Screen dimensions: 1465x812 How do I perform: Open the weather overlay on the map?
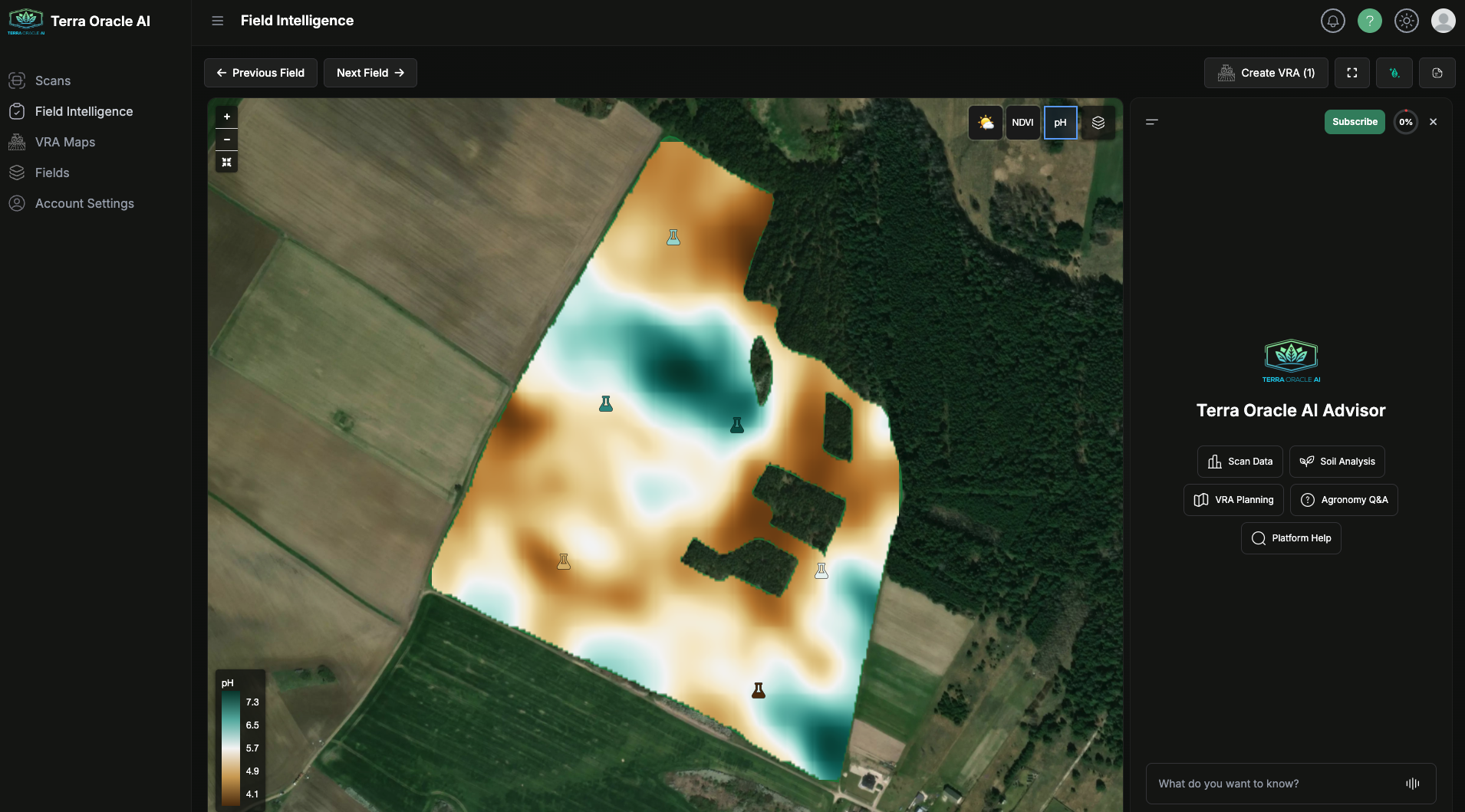(x=986, y=122)
